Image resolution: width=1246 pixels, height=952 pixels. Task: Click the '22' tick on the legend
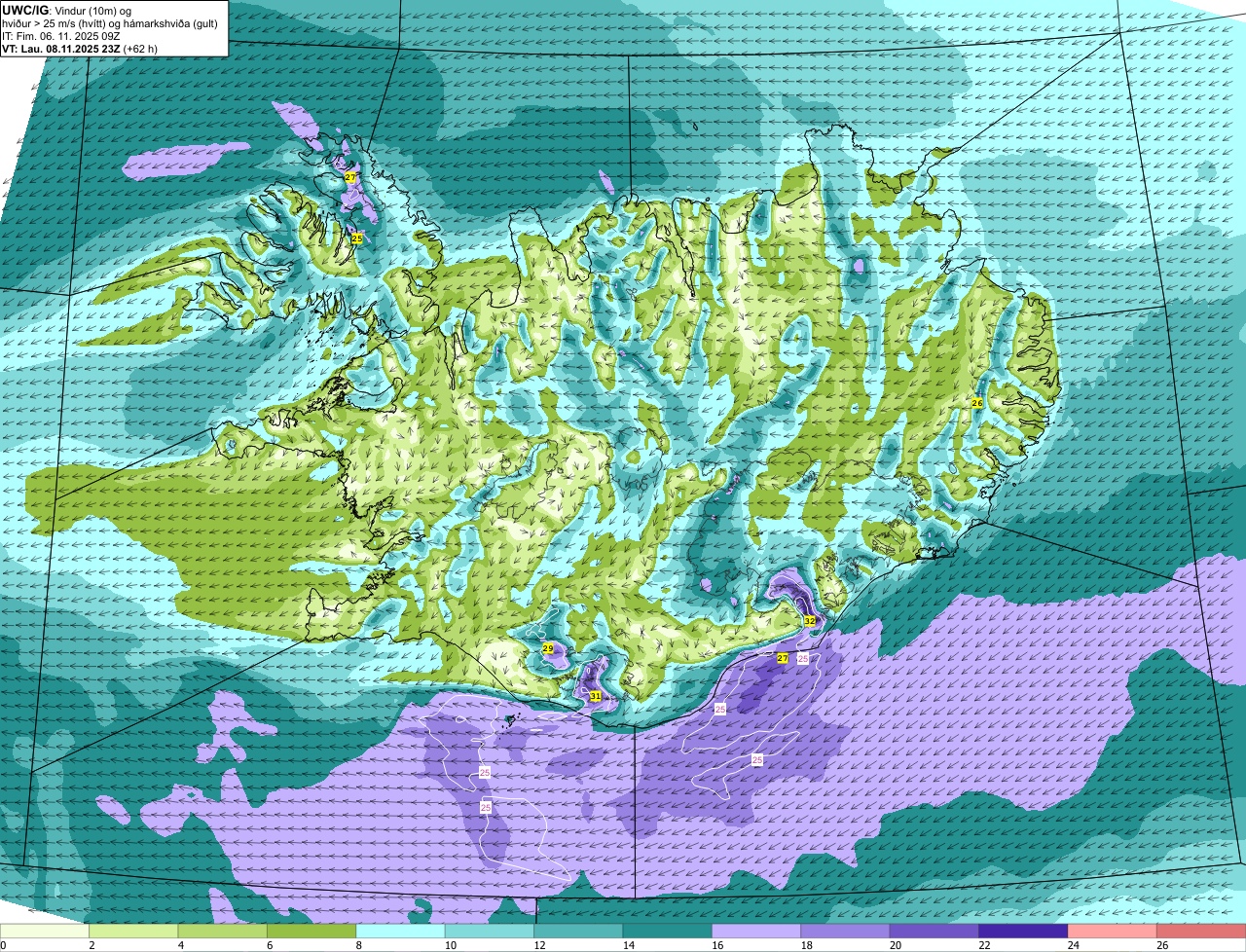coord(983,945)
